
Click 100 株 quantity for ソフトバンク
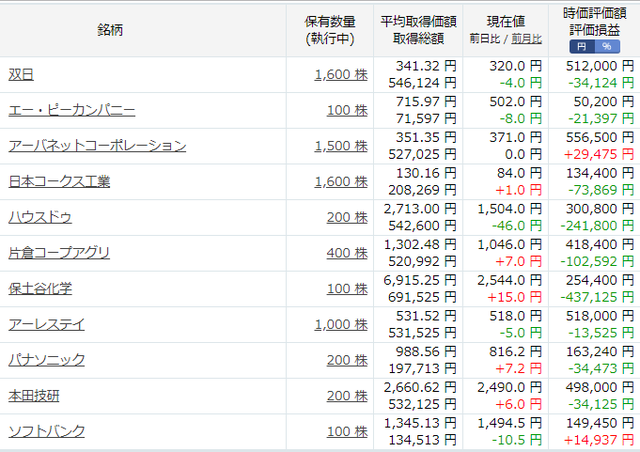pos(347,432)
